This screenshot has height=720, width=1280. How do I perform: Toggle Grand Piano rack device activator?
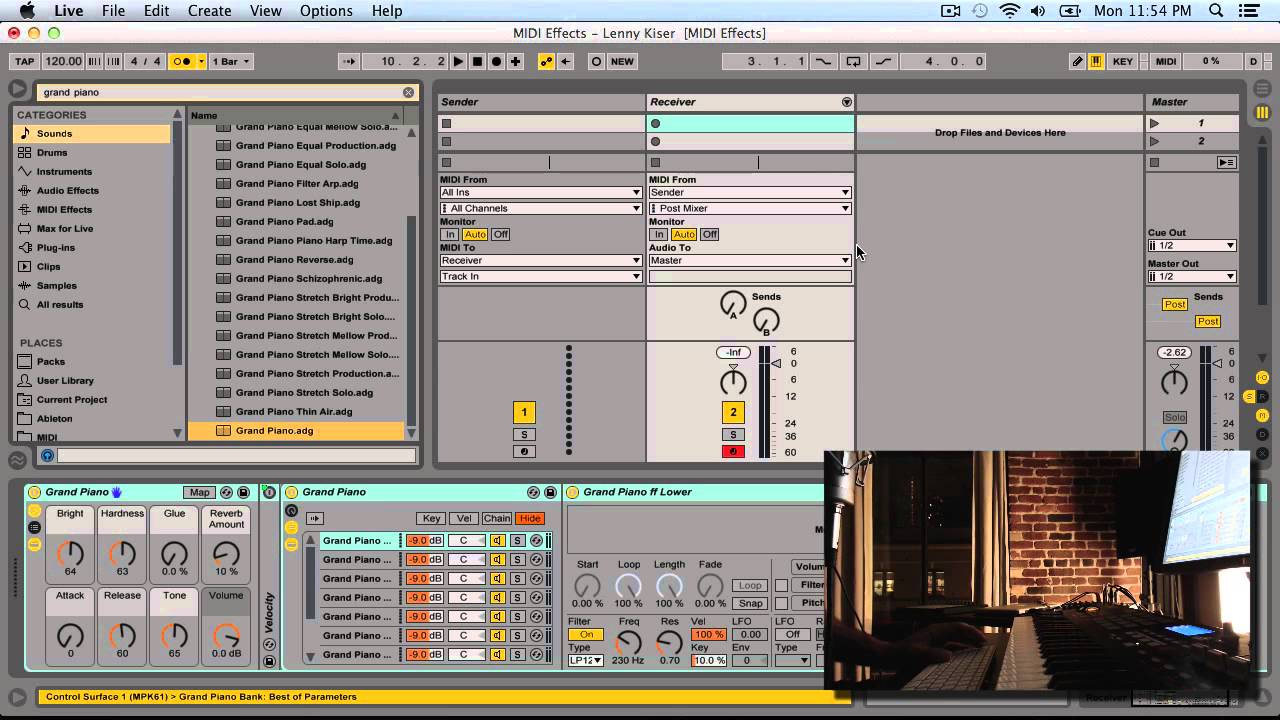tap(35, 492)
